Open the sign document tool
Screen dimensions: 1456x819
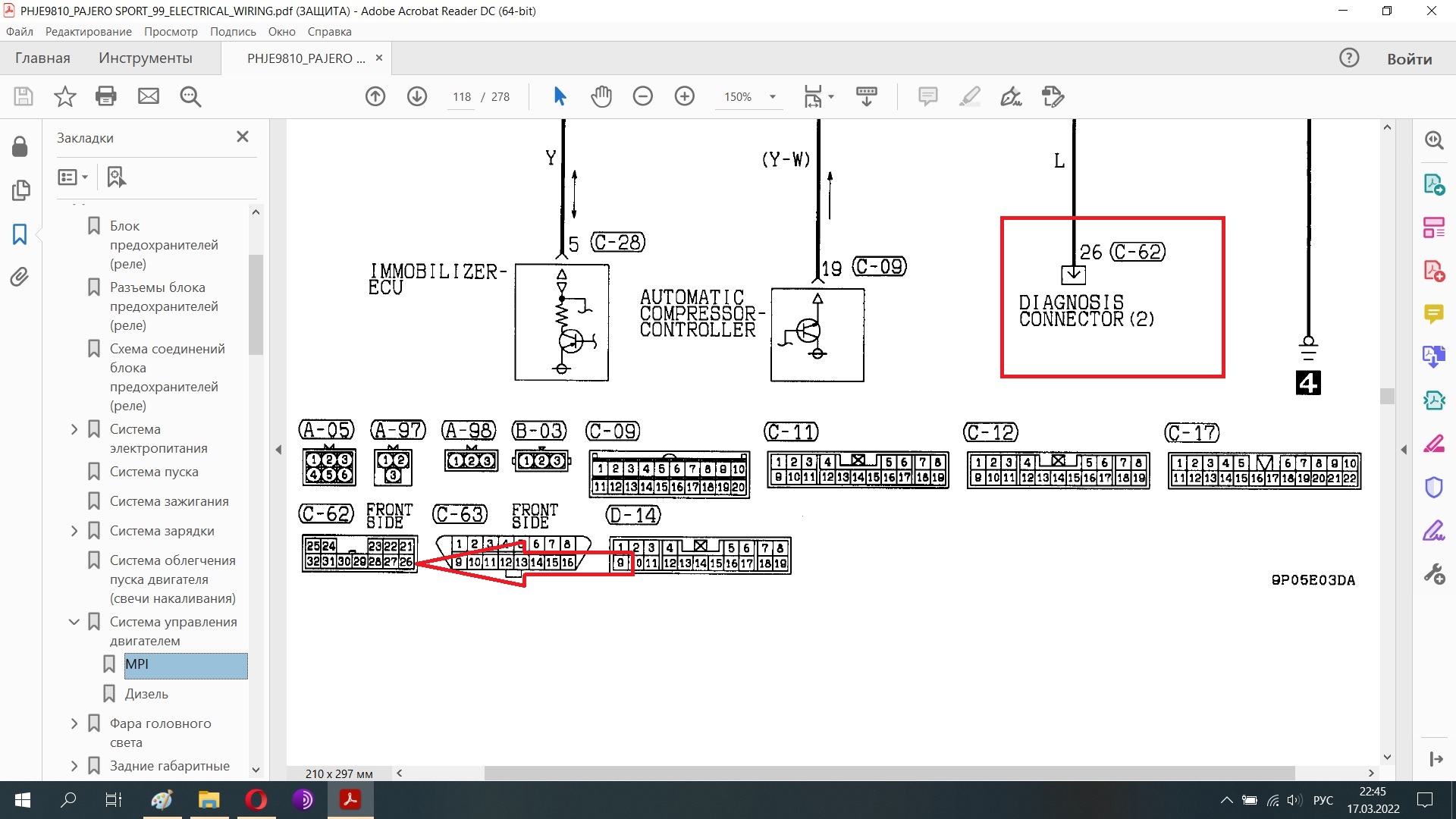(1012, 96)
